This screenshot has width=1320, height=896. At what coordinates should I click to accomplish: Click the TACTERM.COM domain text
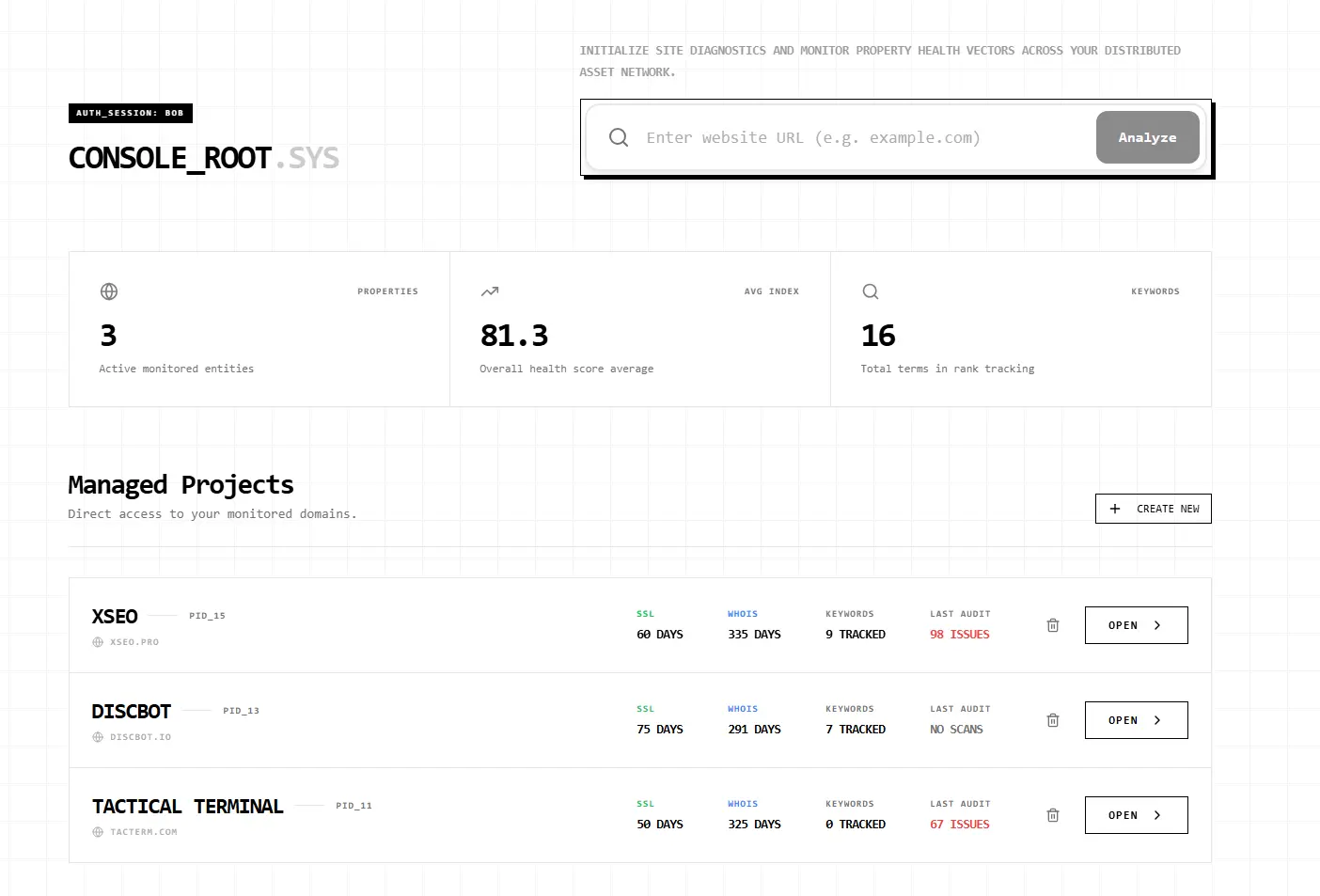point(144,832)
